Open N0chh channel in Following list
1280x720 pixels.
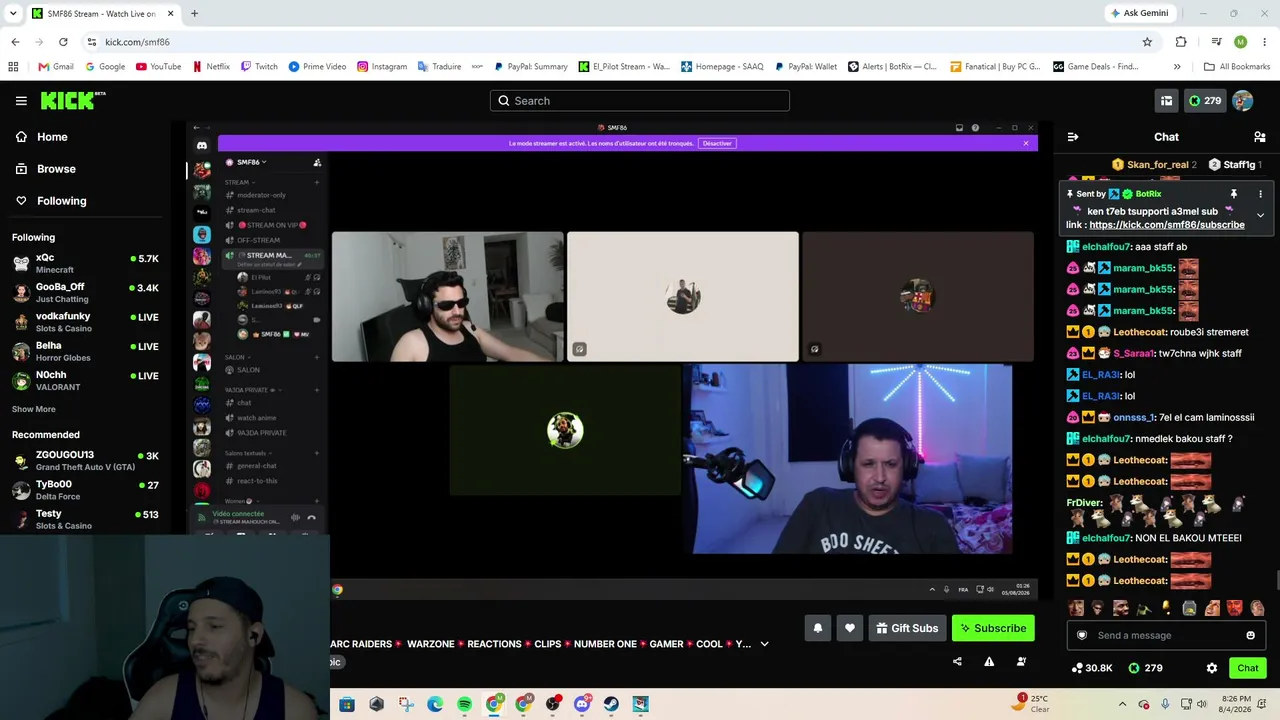point(85,381)
